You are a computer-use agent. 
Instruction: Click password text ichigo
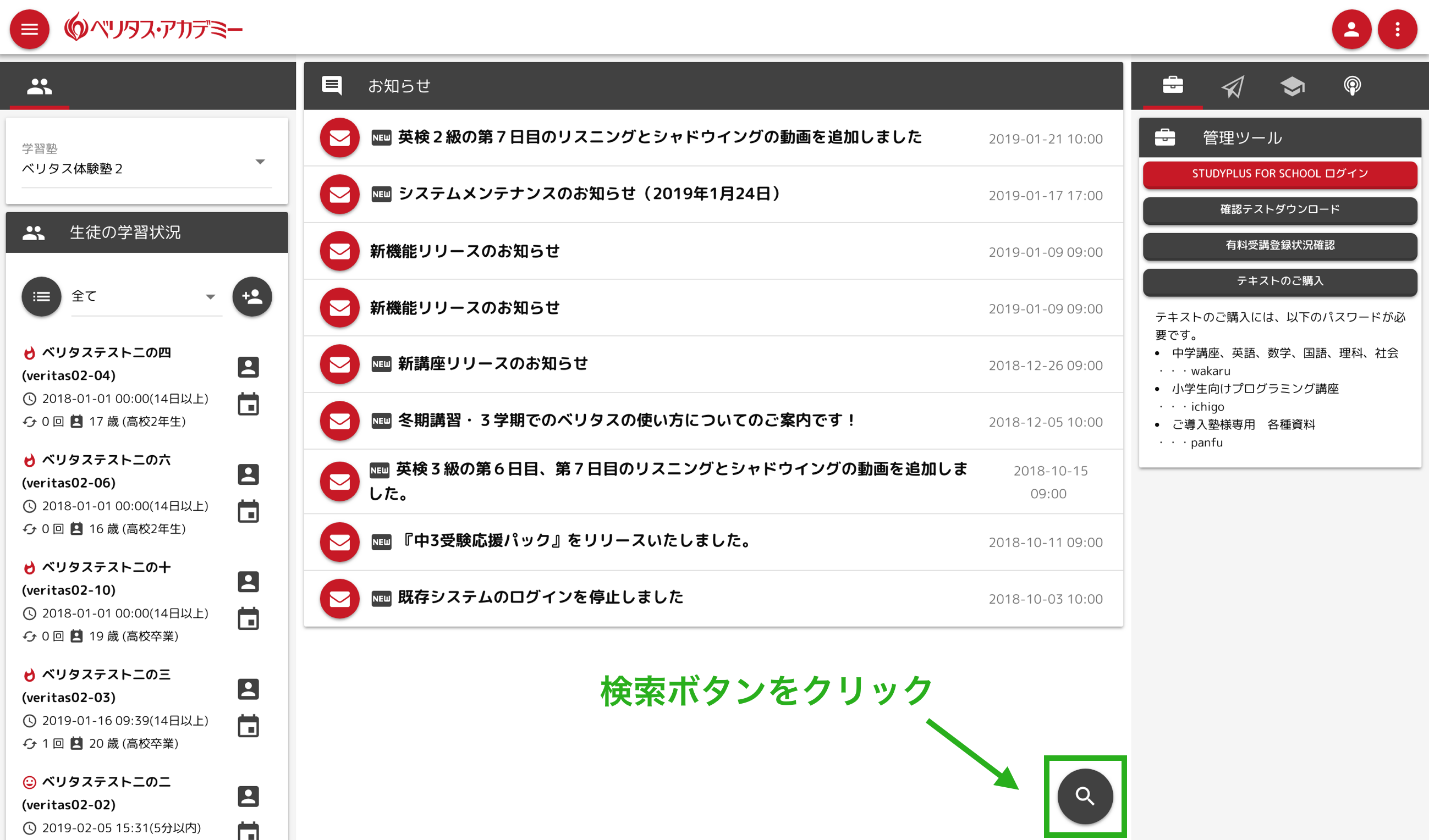click(1207, 407)
